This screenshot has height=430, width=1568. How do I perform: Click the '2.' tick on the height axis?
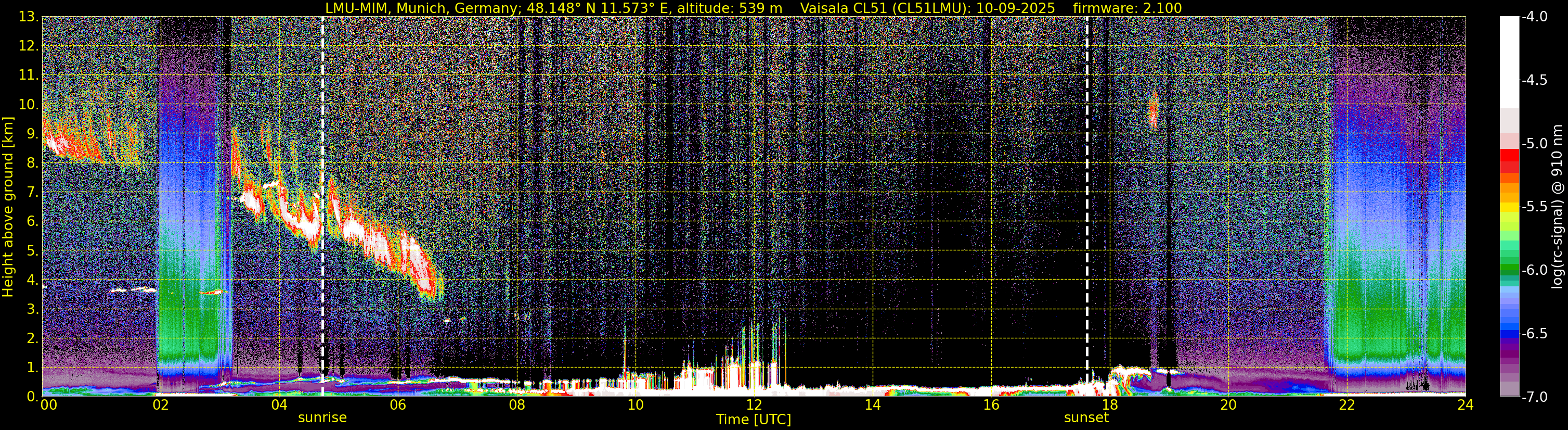pyautogui.click(x=32, y=338)
